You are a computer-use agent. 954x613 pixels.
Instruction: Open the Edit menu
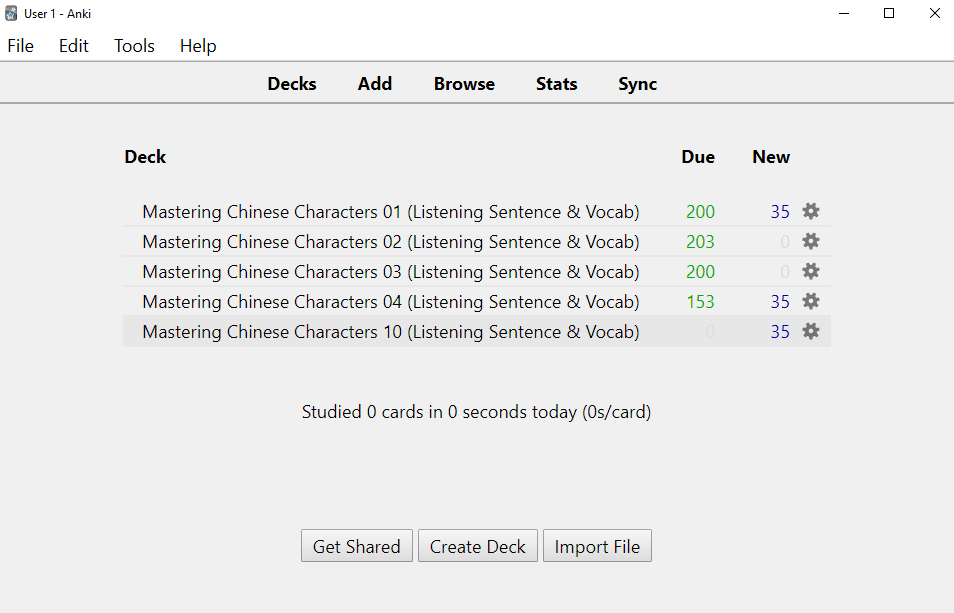(74, 46)
